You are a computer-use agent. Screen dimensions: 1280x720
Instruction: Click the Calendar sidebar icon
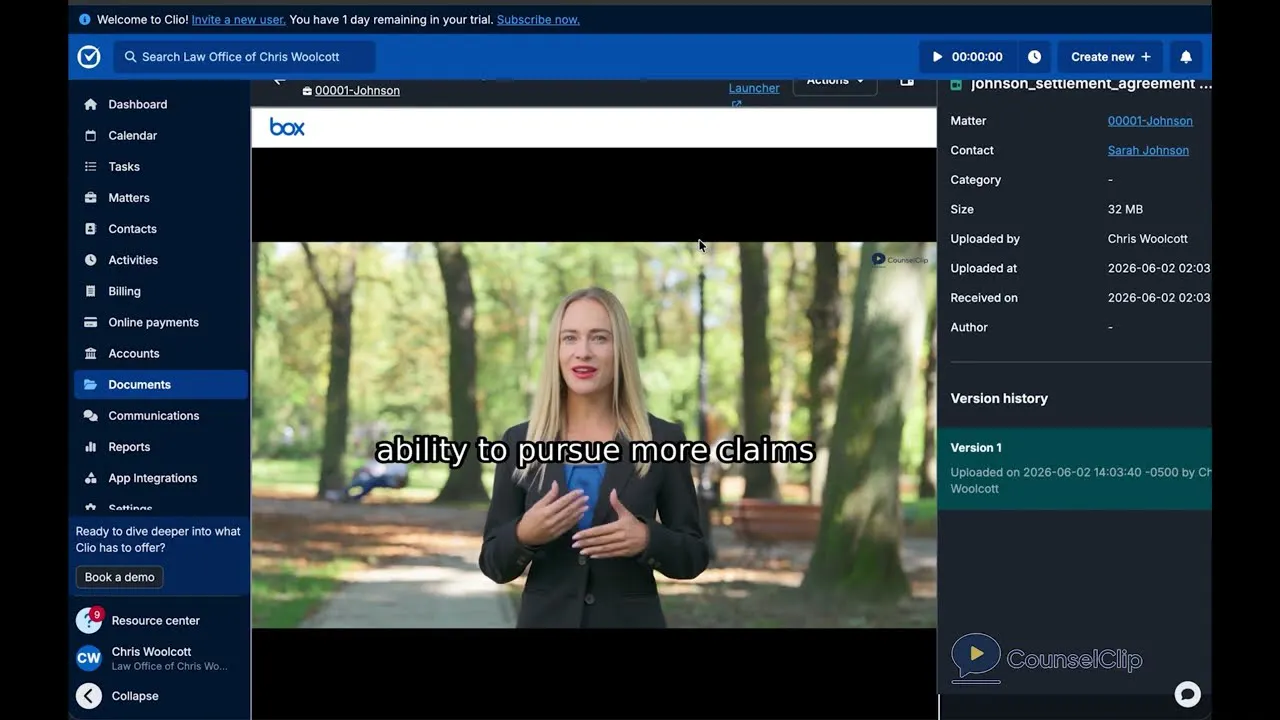[x=91, y=135]
